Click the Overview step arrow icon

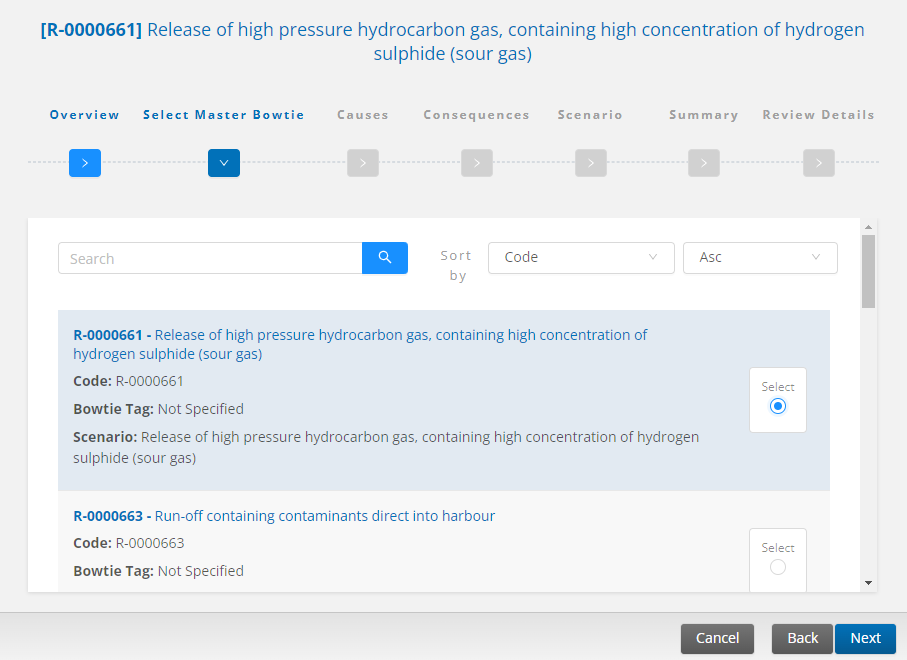tap(85, 163)
